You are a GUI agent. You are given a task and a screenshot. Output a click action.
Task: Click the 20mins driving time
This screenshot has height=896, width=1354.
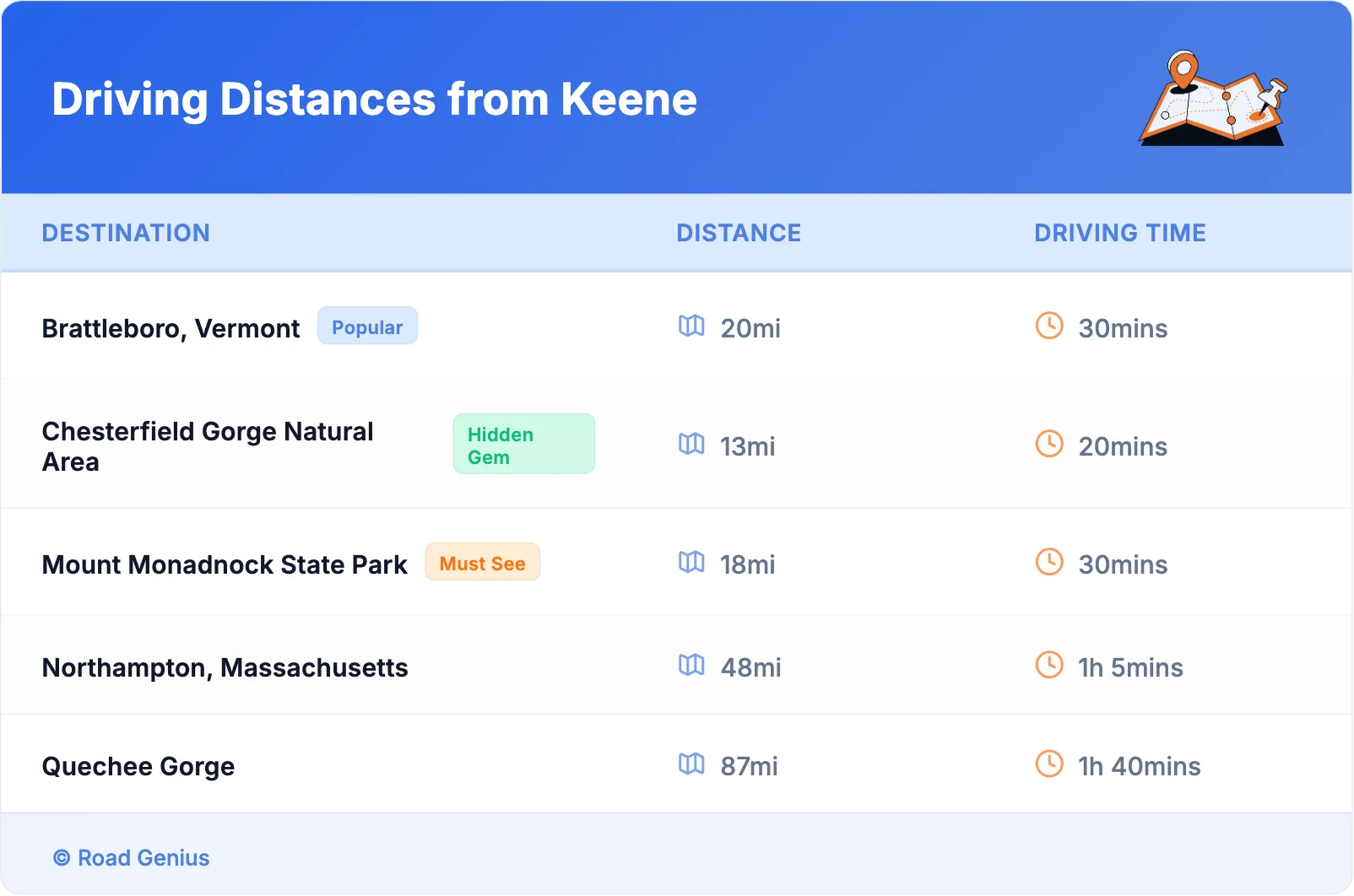(1123, 446)
